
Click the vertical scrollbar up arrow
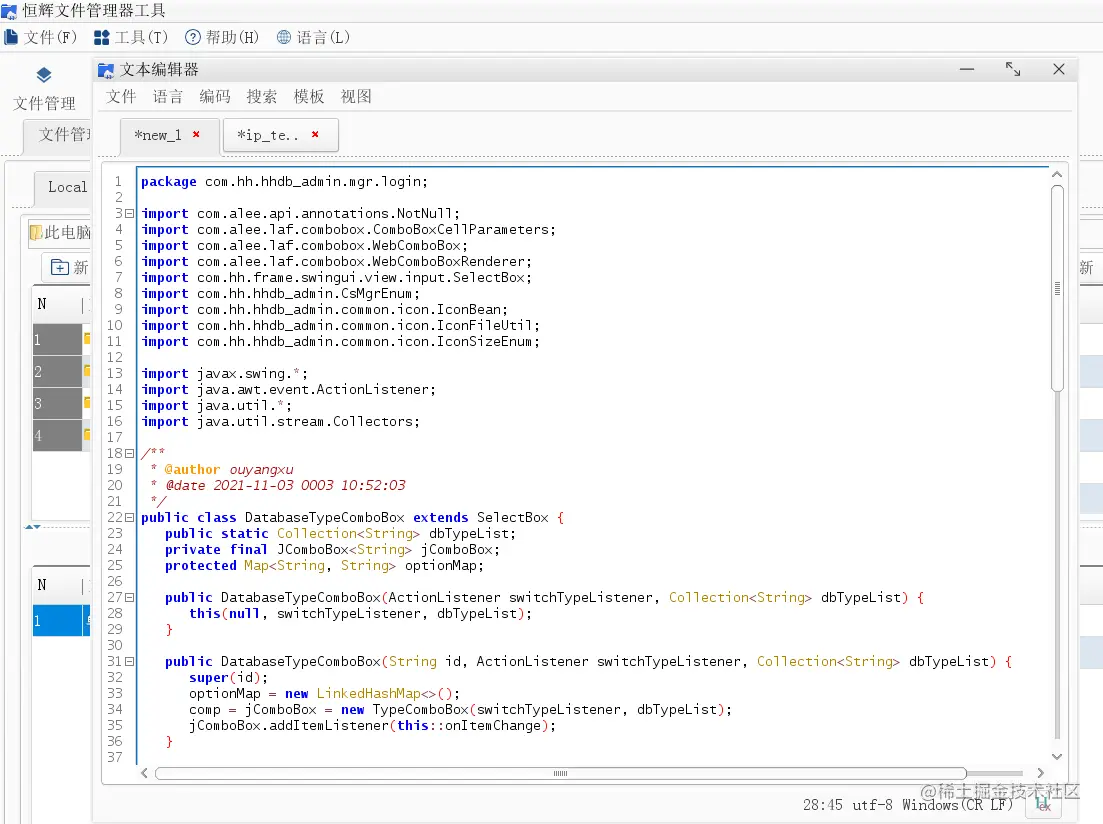1057,175
